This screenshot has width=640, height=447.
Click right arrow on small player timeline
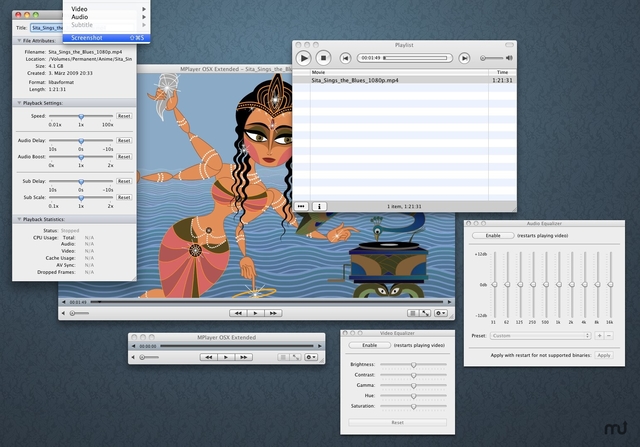(320, 346)
